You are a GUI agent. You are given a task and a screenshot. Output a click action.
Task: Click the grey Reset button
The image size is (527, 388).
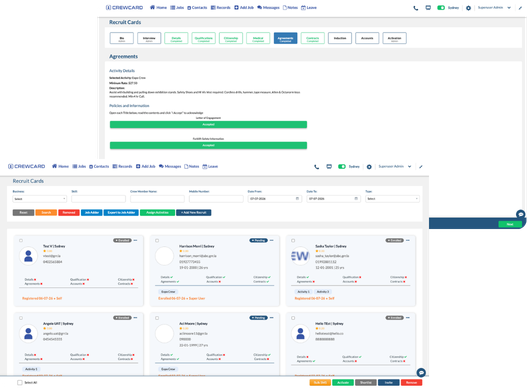23,212
